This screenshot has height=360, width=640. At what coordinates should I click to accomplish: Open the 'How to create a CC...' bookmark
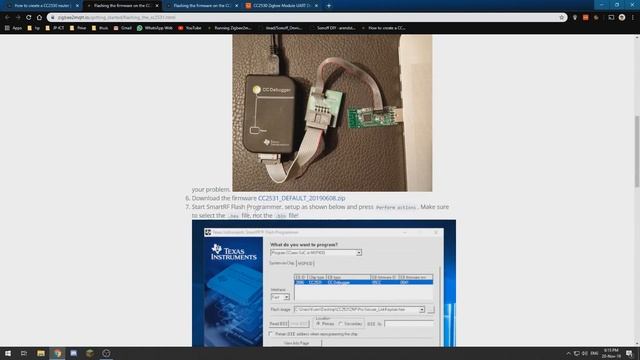coord(383,28)
